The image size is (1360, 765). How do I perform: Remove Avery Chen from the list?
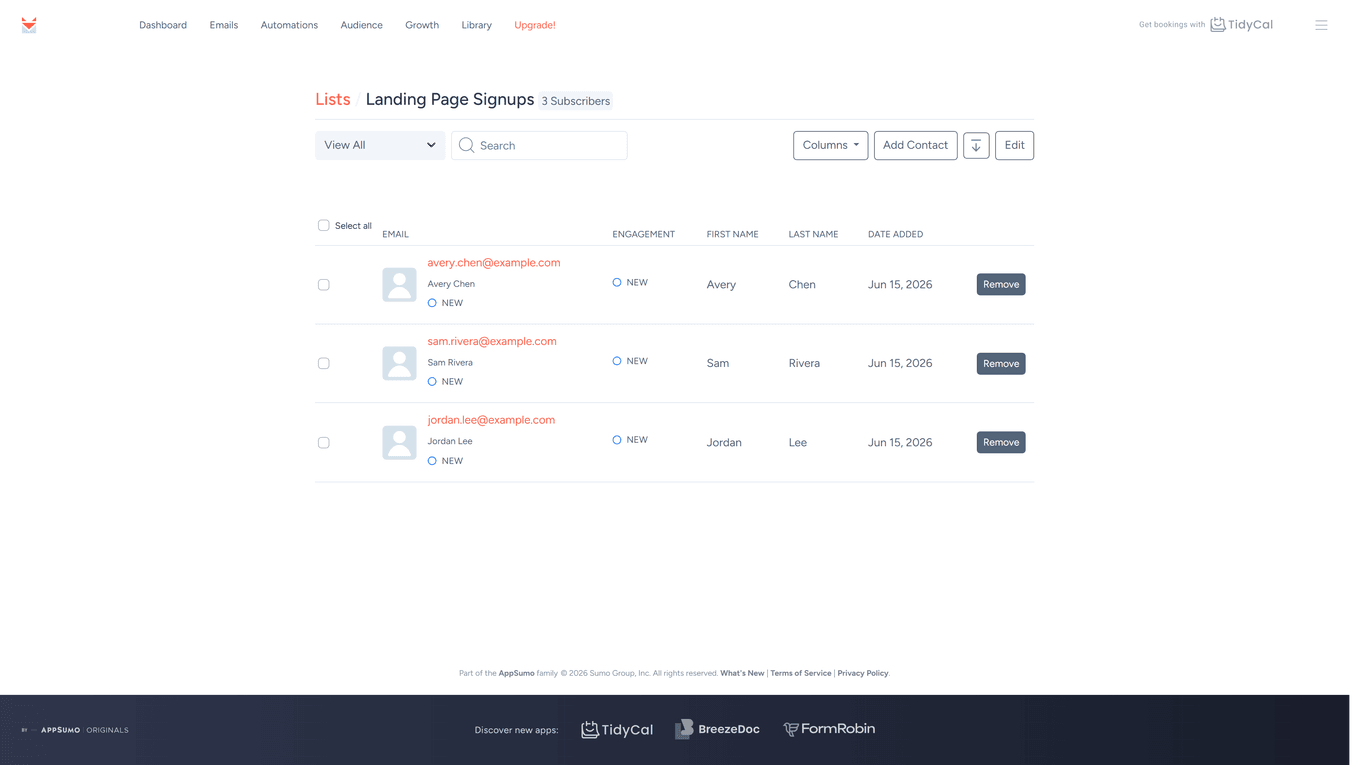1001,285
